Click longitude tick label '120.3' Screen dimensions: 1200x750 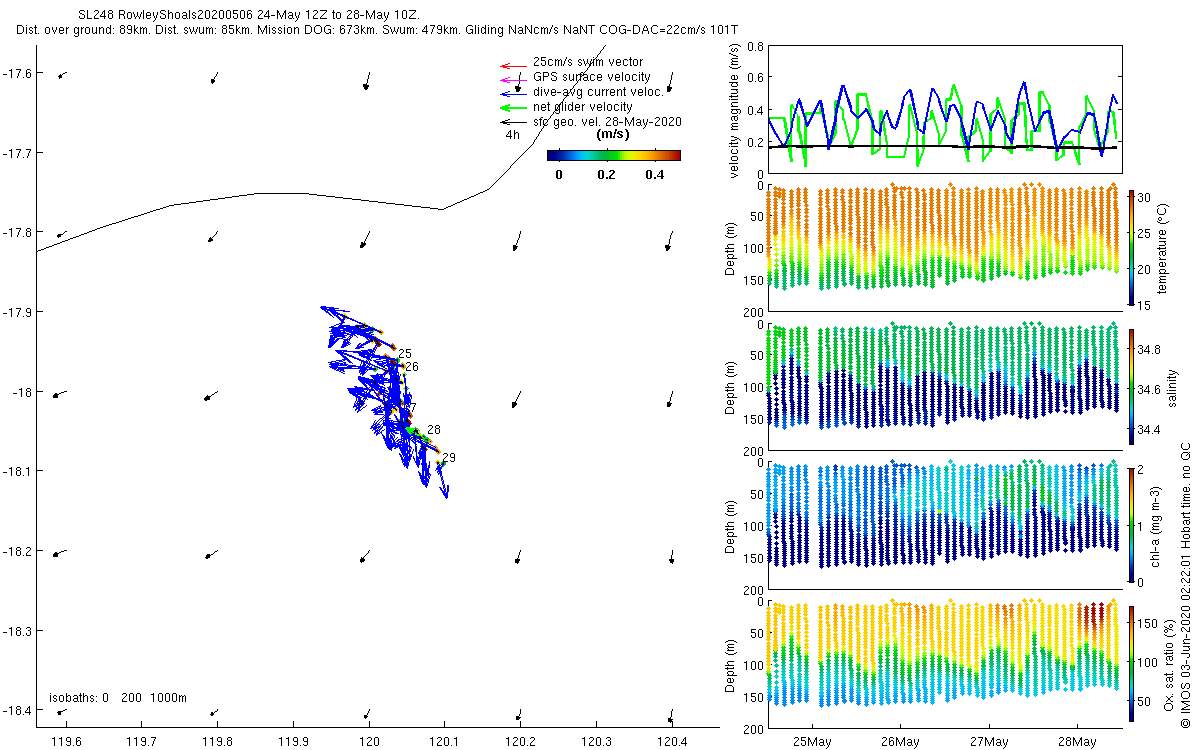point(596,741)
